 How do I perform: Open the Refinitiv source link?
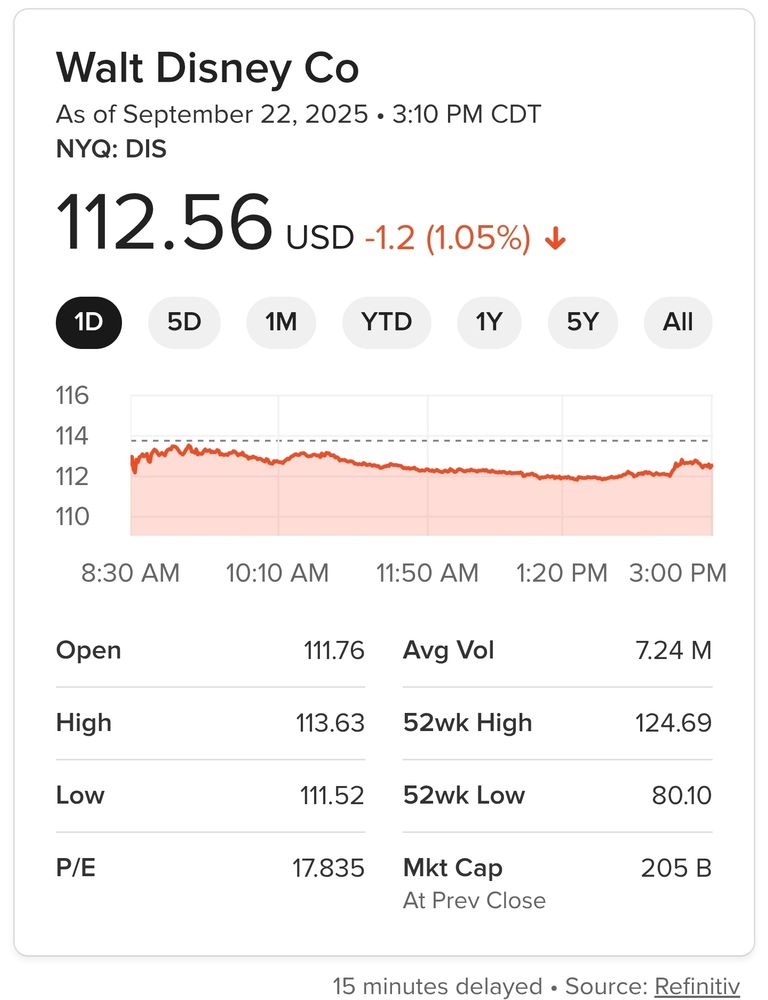coord(697,986)
